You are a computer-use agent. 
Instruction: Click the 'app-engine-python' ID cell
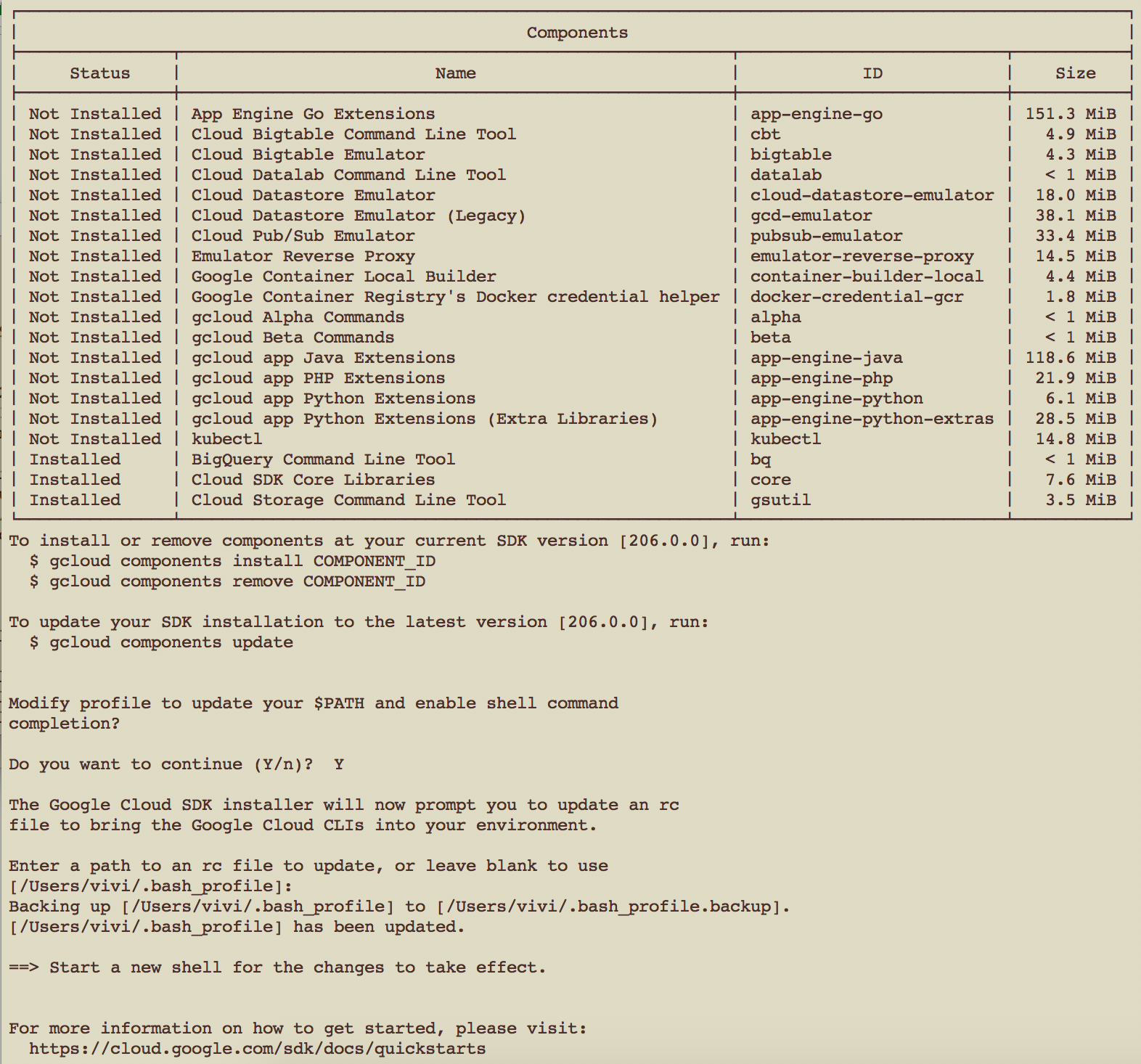pyautogui.click(x=837, y=398)
